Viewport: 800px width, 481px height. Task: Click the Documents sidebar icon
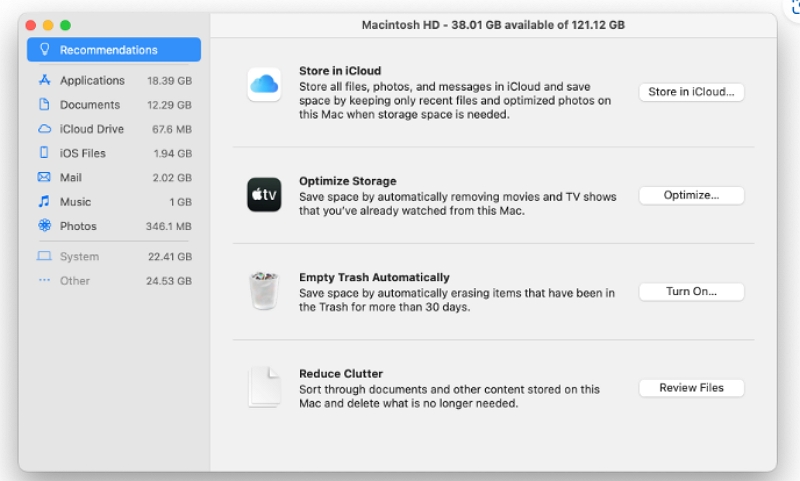pyautogui.click(x=44, y=105)
